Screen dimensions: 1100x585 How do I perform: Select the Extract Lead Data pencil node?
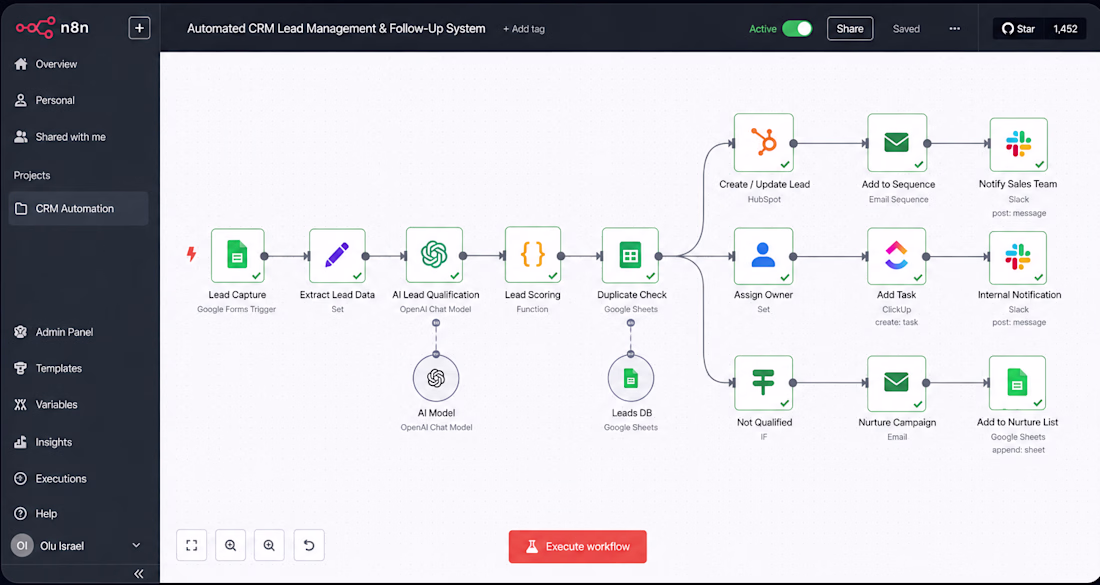point(337,255)
